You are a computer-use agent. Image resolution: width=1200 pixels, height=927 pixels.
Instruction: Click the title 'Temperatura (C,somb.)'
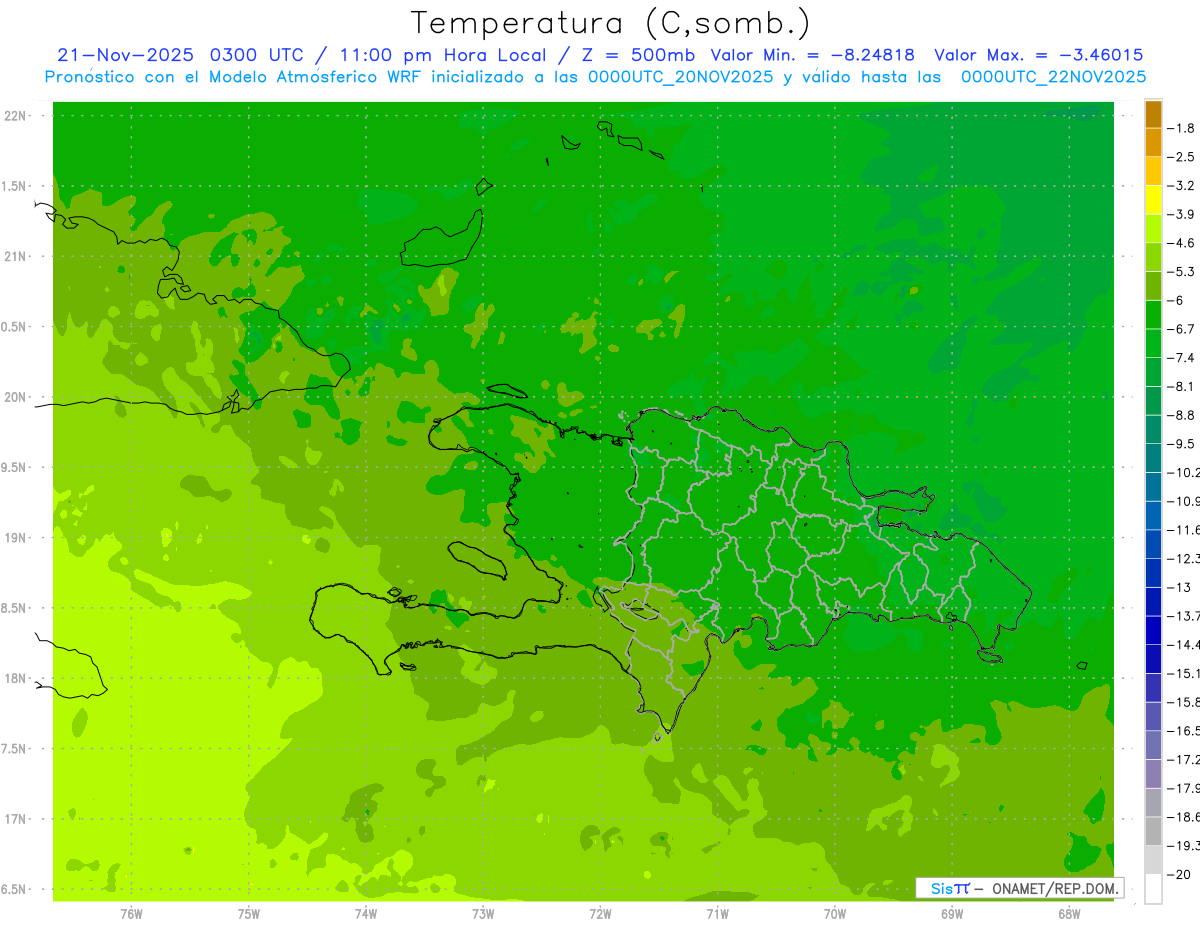pos(610,23)
